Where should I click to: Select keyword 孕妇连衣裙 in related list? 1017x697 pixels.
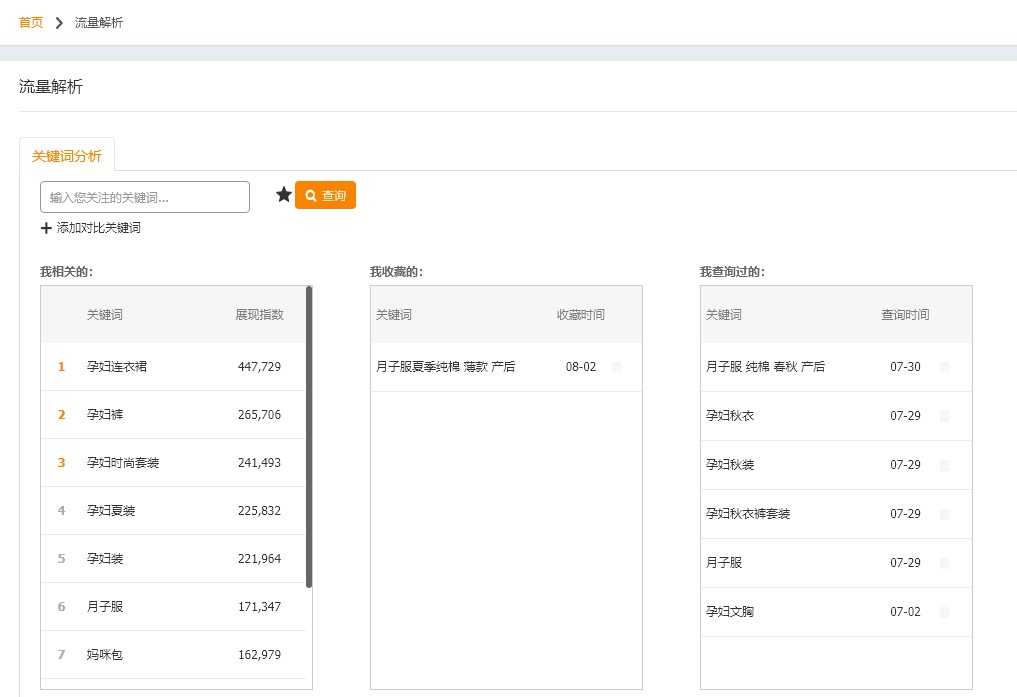point(117,367)
